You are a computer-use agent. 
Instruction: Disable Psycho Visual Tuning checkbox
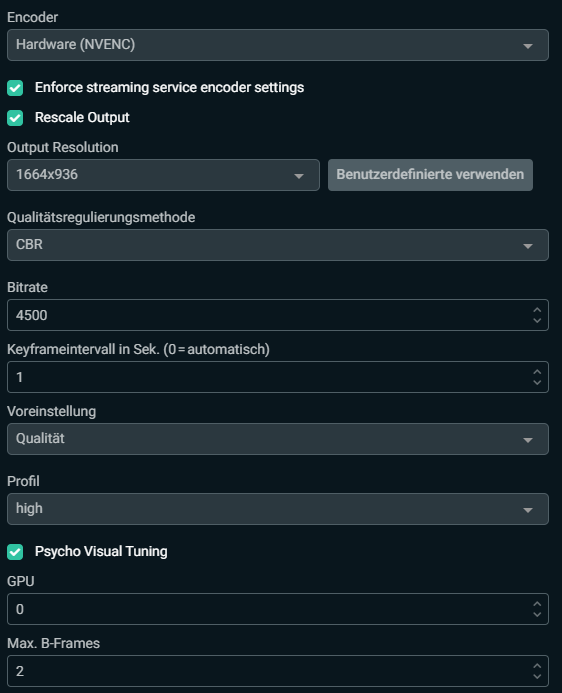(15, 552)
